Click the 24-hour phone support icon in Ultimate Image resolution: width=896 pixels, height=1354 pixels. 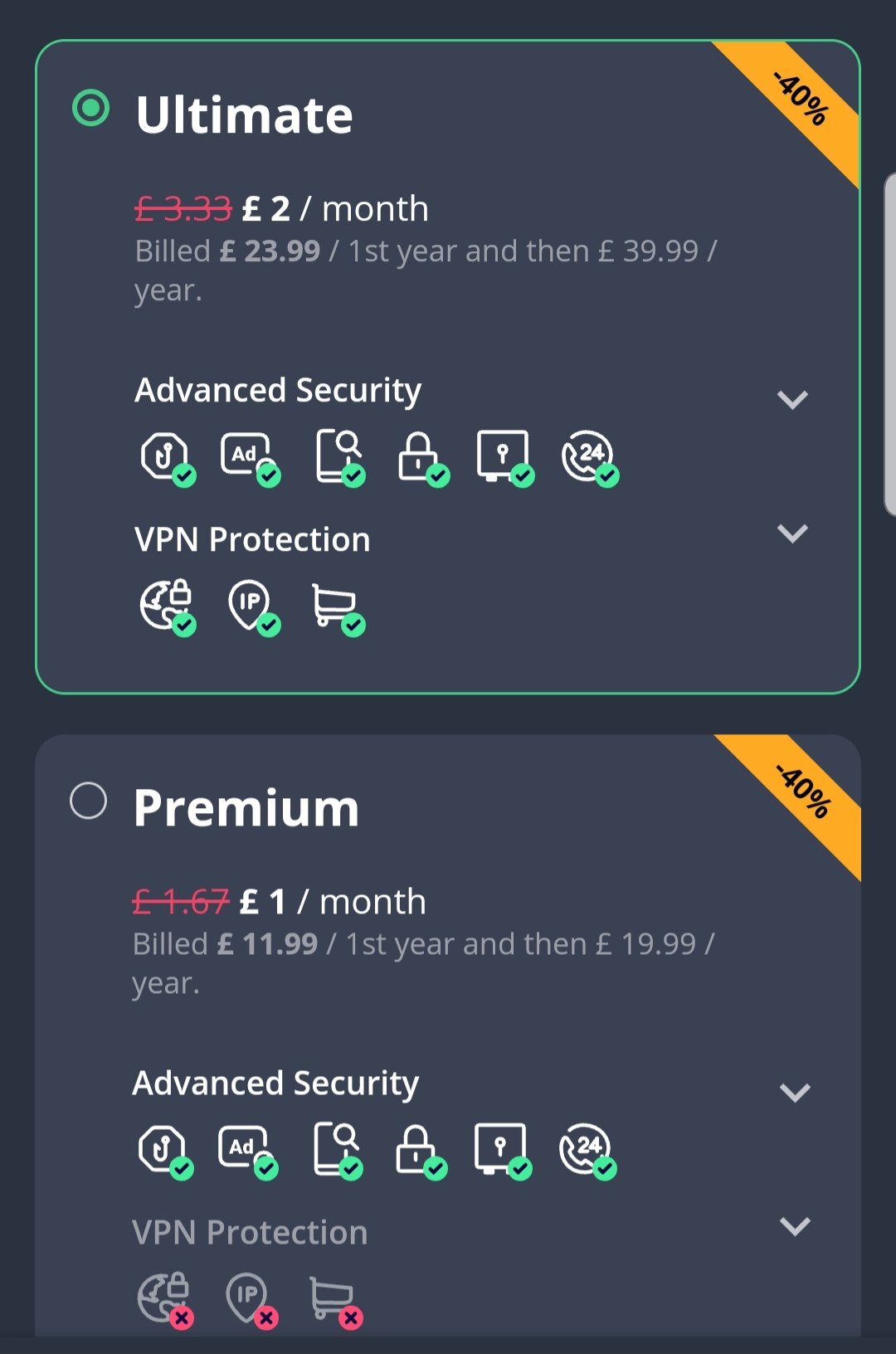590,458
